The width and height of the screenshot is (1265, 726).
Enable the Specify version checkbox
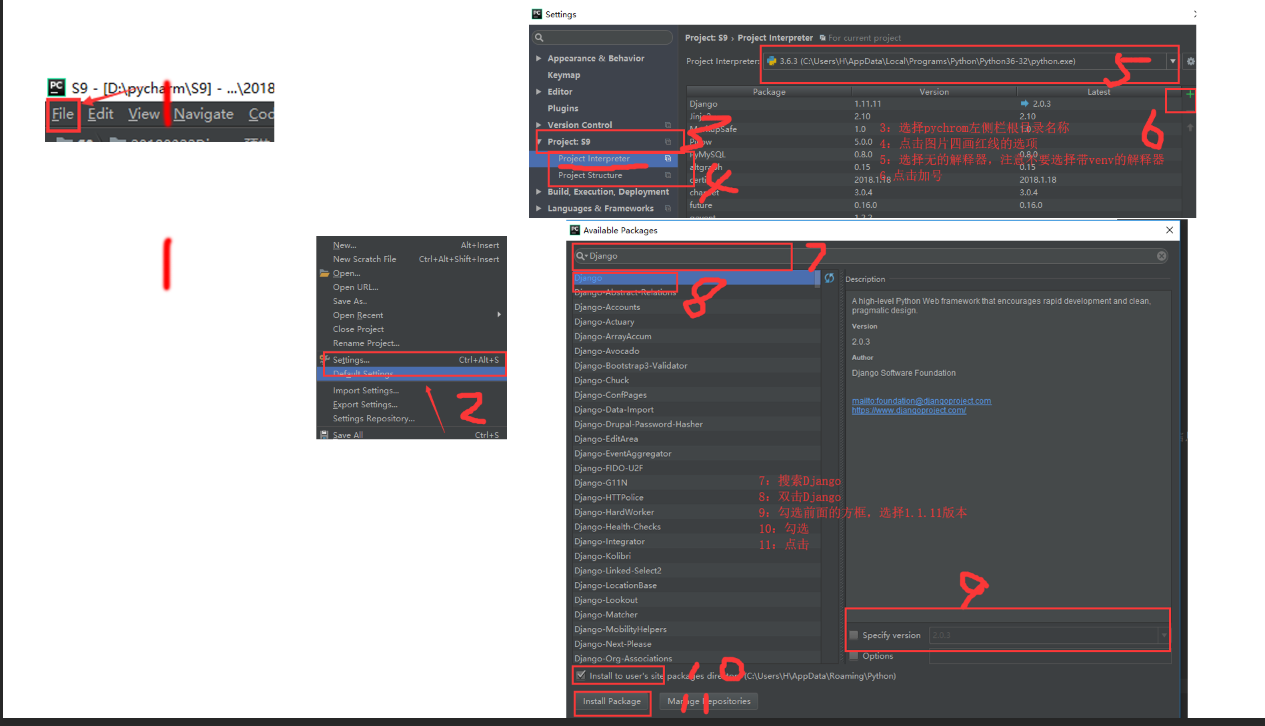(x=853, y=635)
